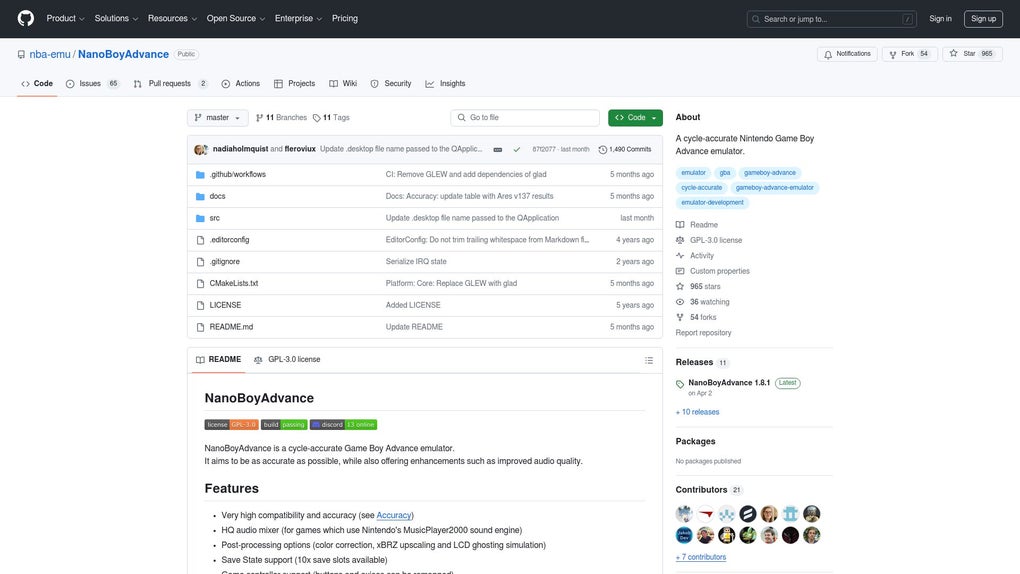Click the Fork icon button
Image resolution: width=1020 pixels, height=574 pixels.
(x=892, y=55)
